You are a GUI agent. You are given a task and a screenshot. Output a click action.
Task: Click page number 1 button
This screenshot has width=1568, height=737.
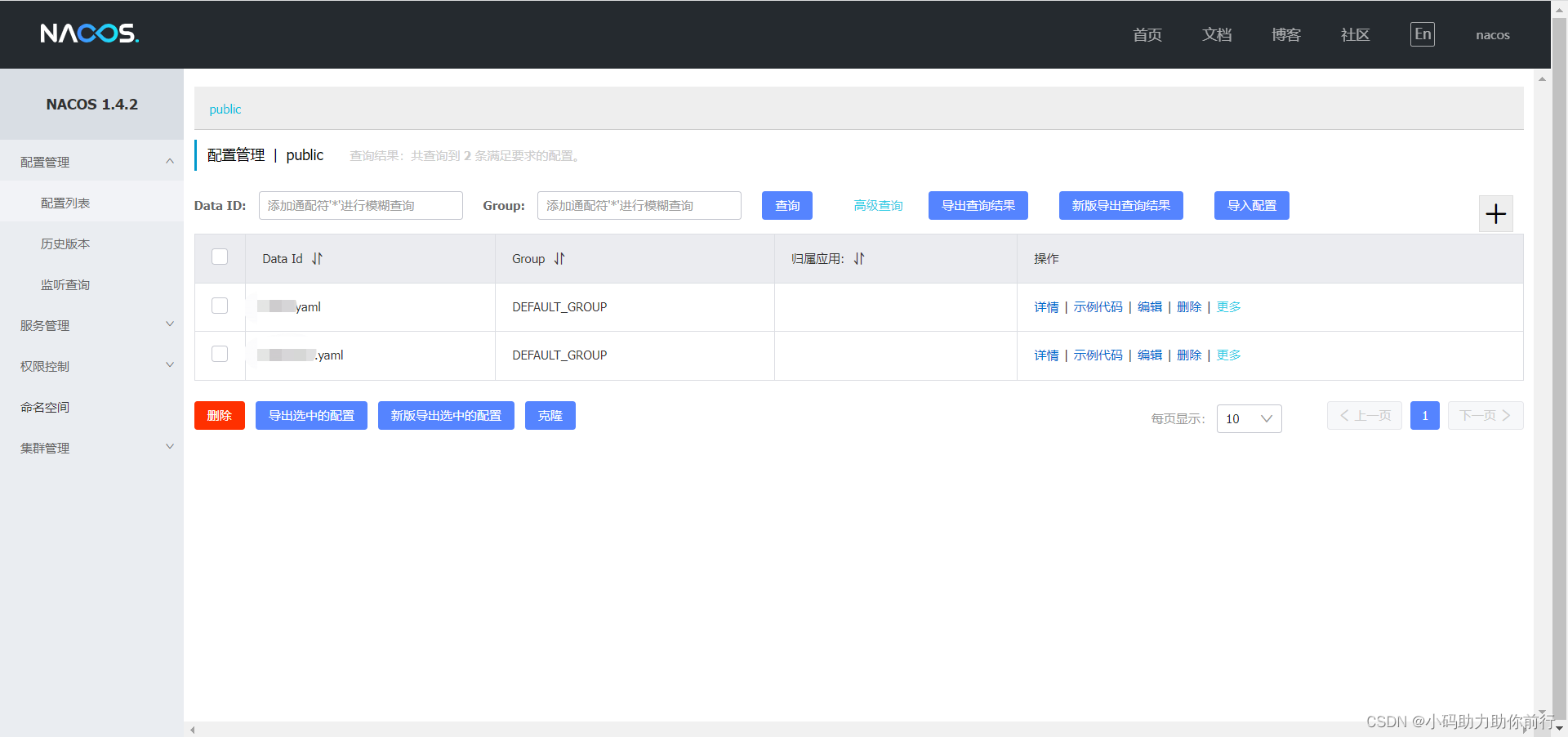click(x=1425, y=416)
